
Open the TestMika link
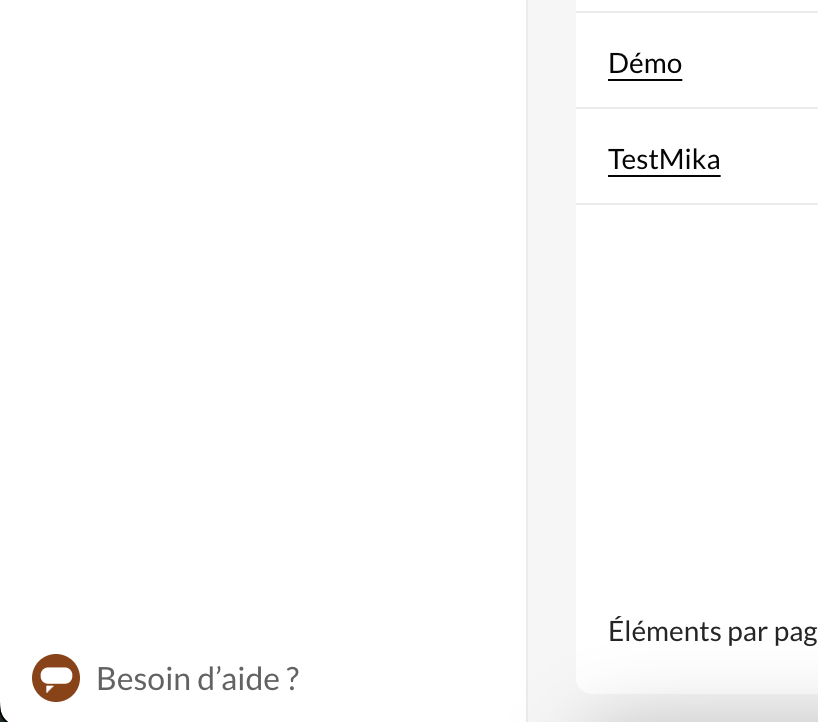click(x=664, y=160)
